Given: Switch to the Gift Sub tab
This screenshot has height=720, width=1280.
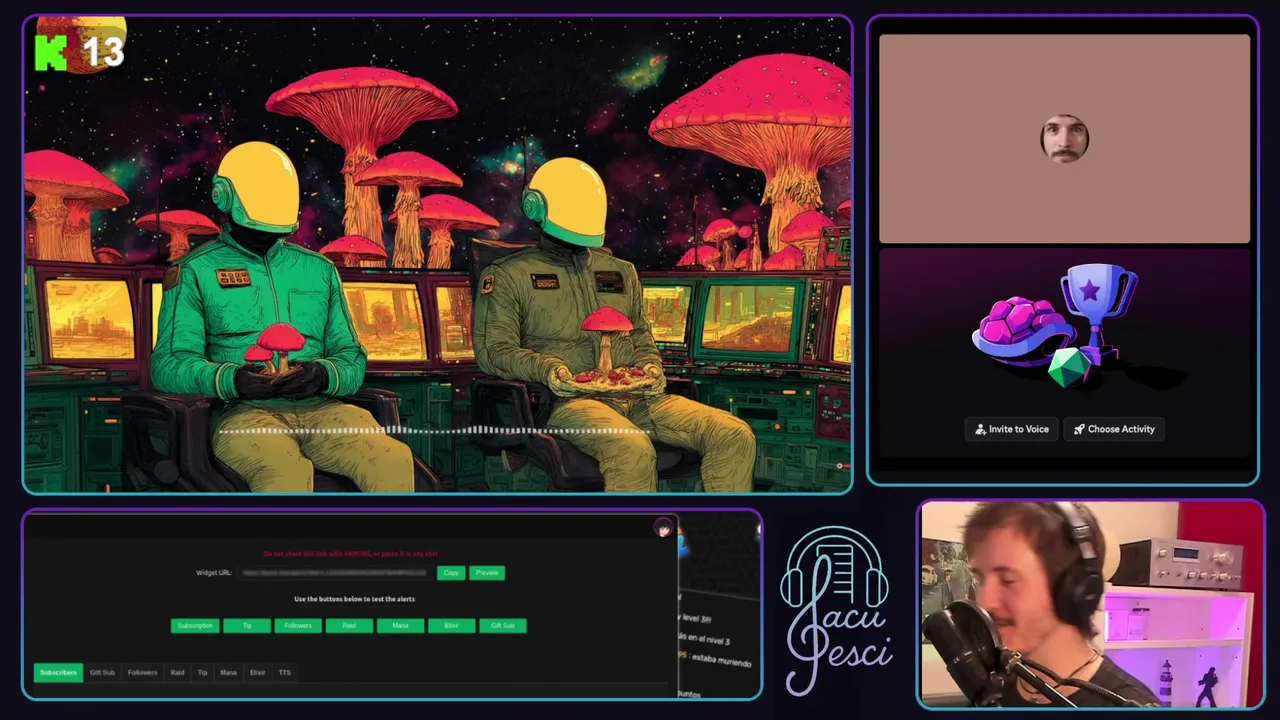Looking at the screenshot, I should [x=102, y=672].
